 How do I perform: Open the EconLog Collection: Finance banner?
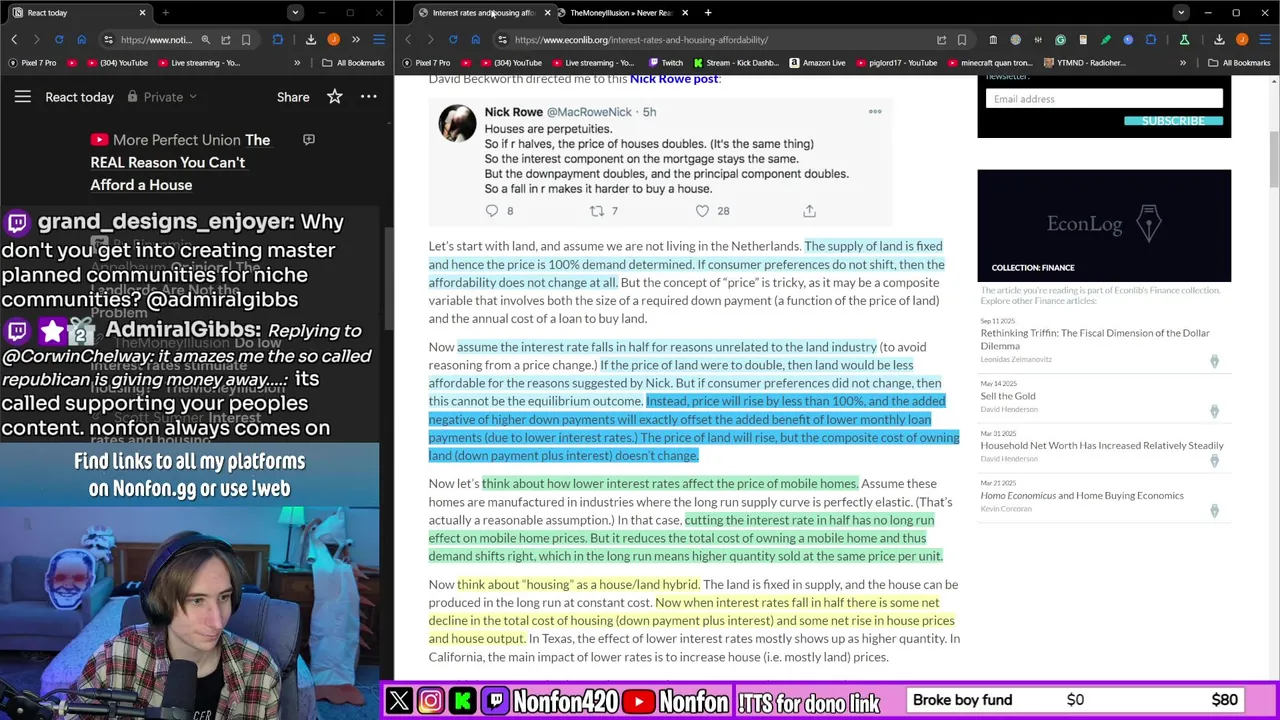click(x=1104, y=226)
